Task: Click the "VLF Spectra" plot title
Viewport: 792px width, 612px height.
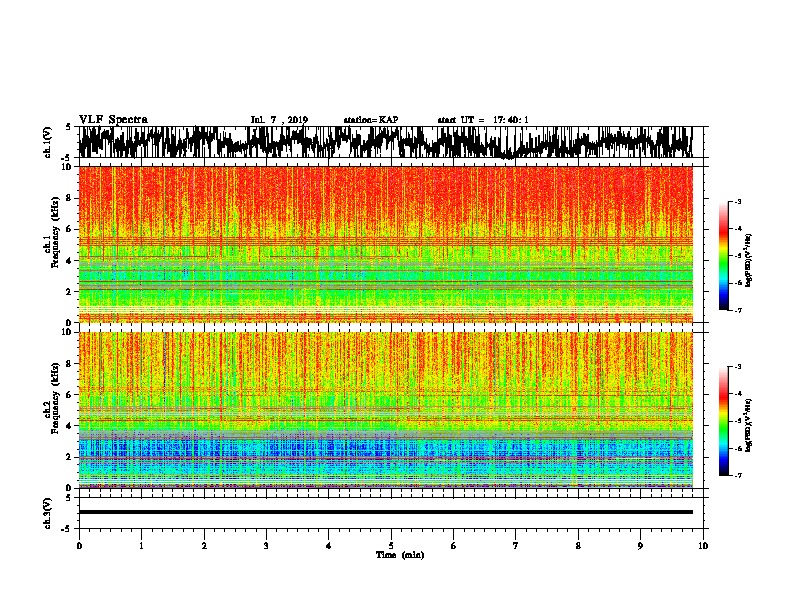Action: [x=113, y=120]
